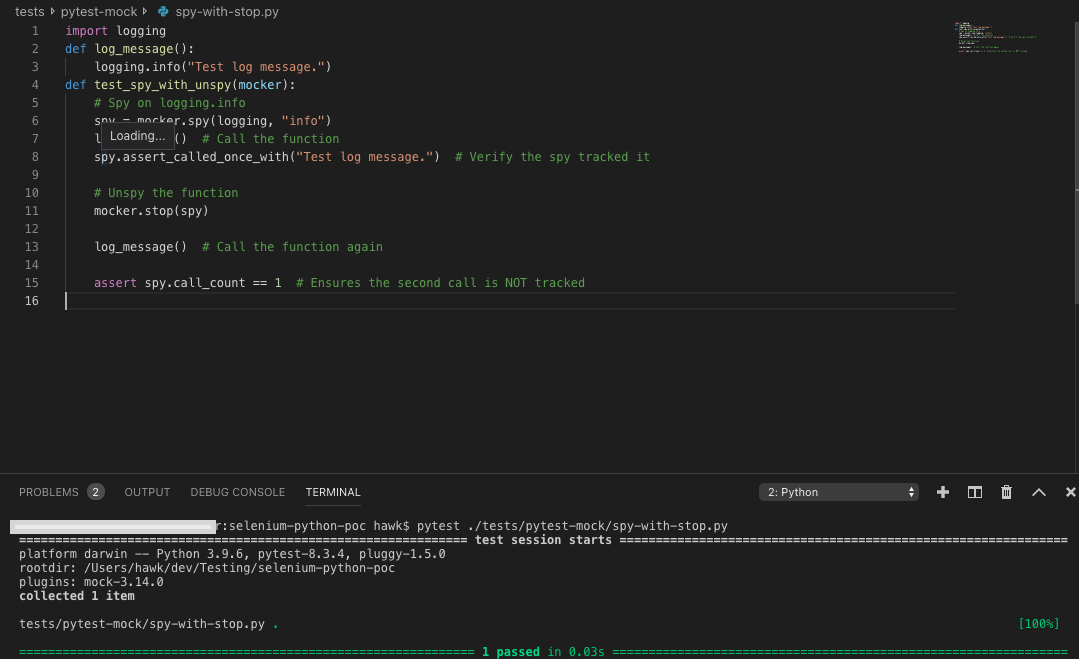
Task: Click the '"info"' string on line 6
Action: point(303,120)
